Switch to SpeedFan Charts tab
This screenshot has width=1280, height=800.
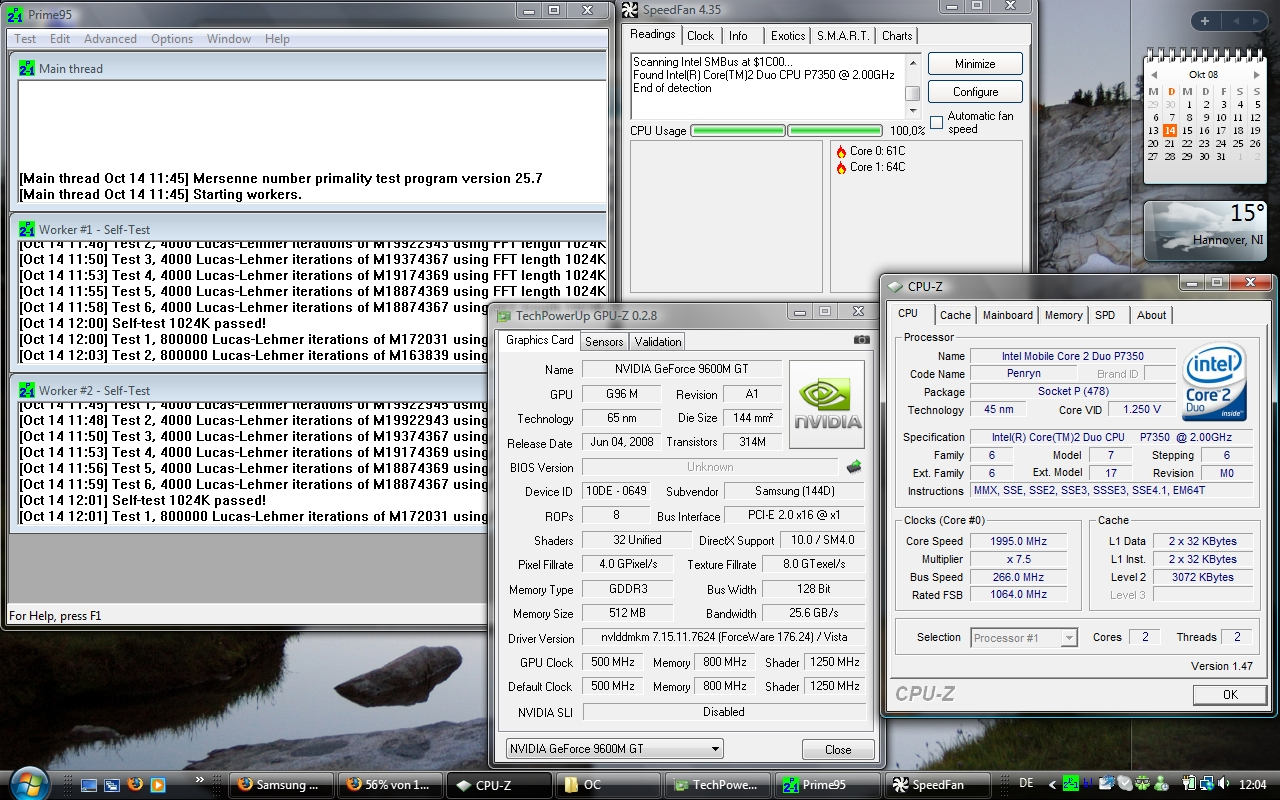click(x=897, y=36)
